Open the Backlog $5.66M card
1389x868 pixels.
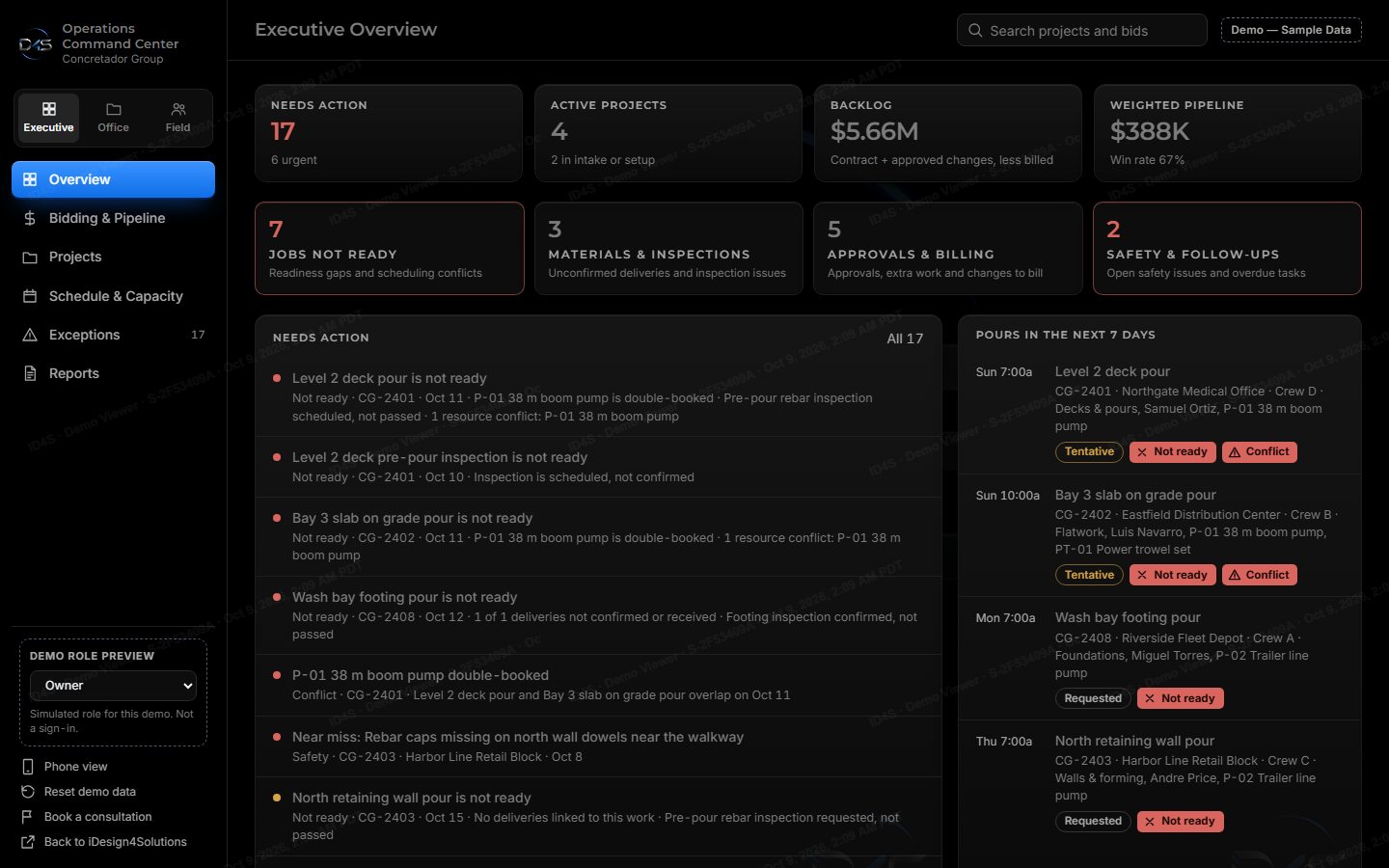(948, 133)
